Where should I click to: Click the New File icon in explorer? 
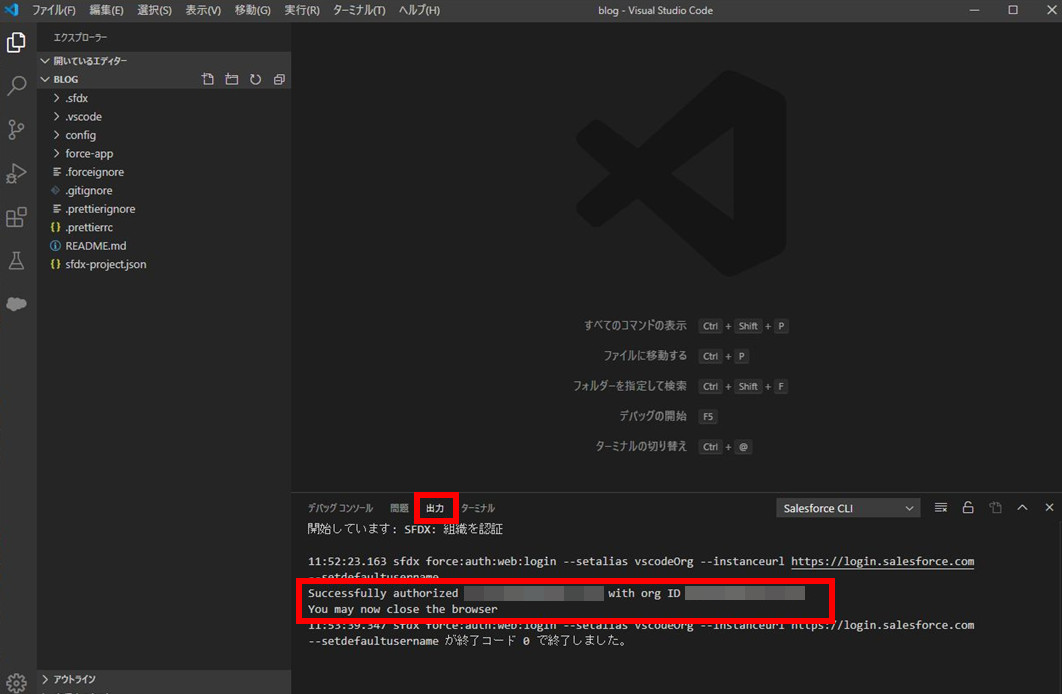208,79
